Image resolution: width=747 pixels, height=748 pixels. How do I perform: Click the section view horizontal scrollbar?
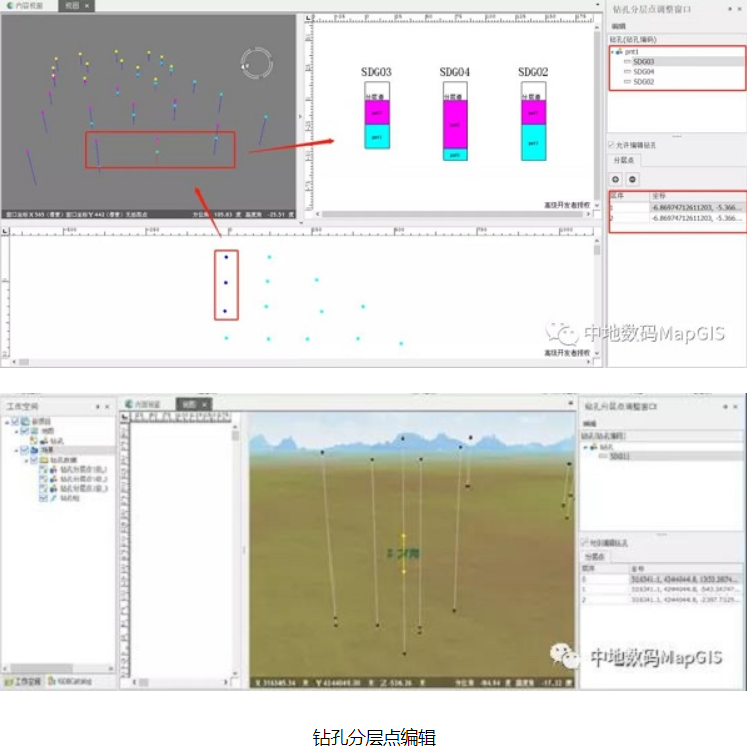pos(452,214)
